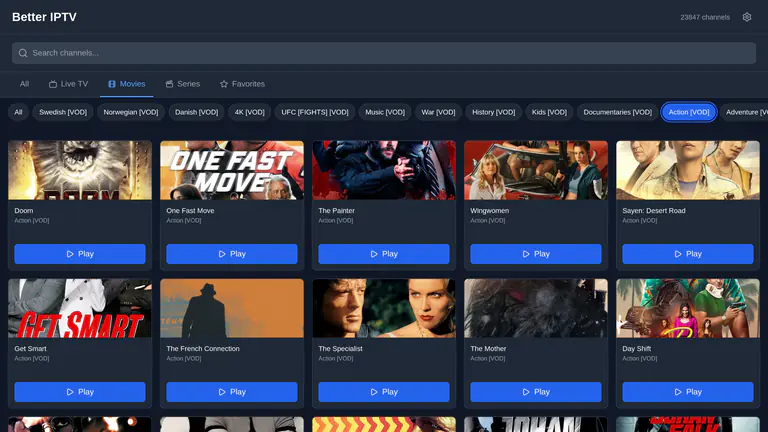This screenshot has width=768, height=432.
Task: Click the Get Smart poster thumbnail
Action: (x=80, y=308)
